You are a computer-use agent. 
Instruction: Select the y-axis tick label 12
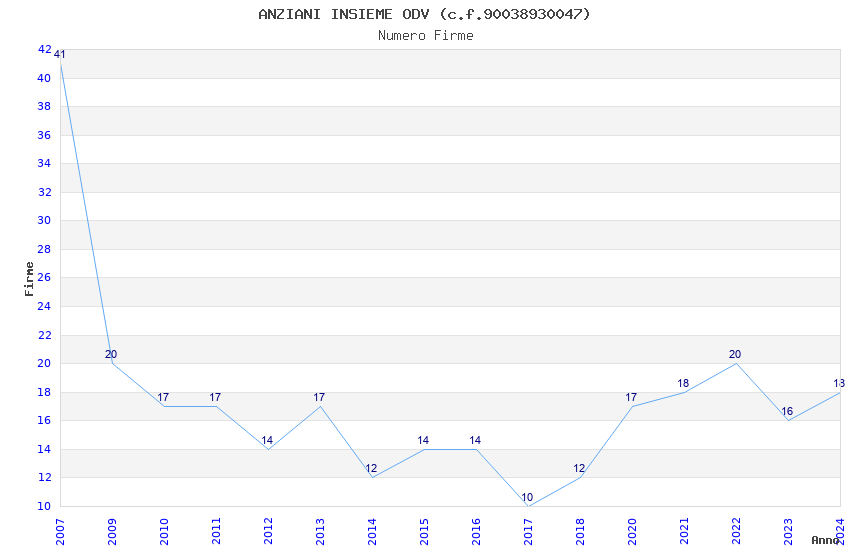point(44,477)
